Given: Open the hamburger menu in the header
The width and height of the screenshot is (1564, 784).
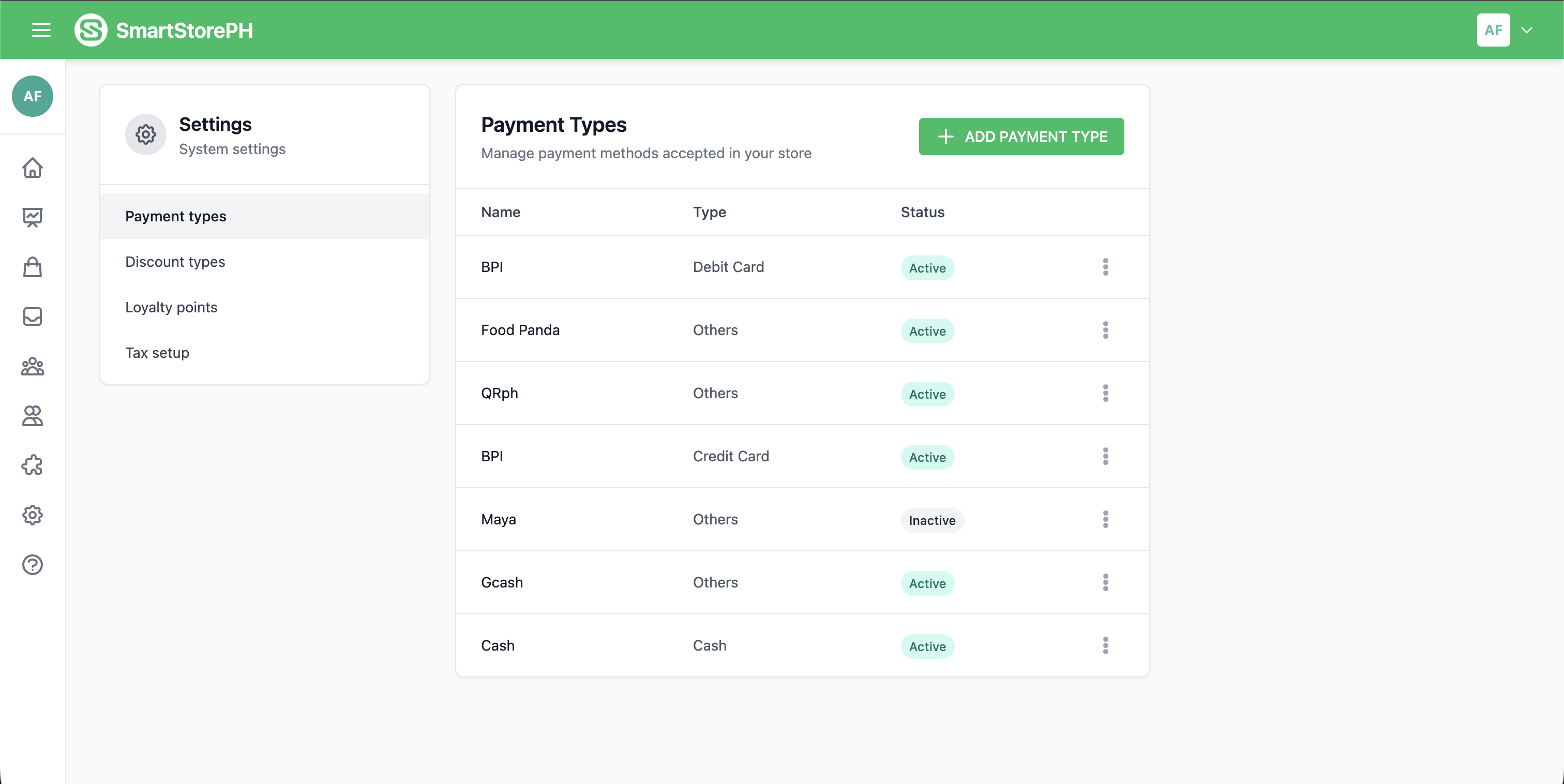Looking at the screenshot, I should click(x=41, y=30).
